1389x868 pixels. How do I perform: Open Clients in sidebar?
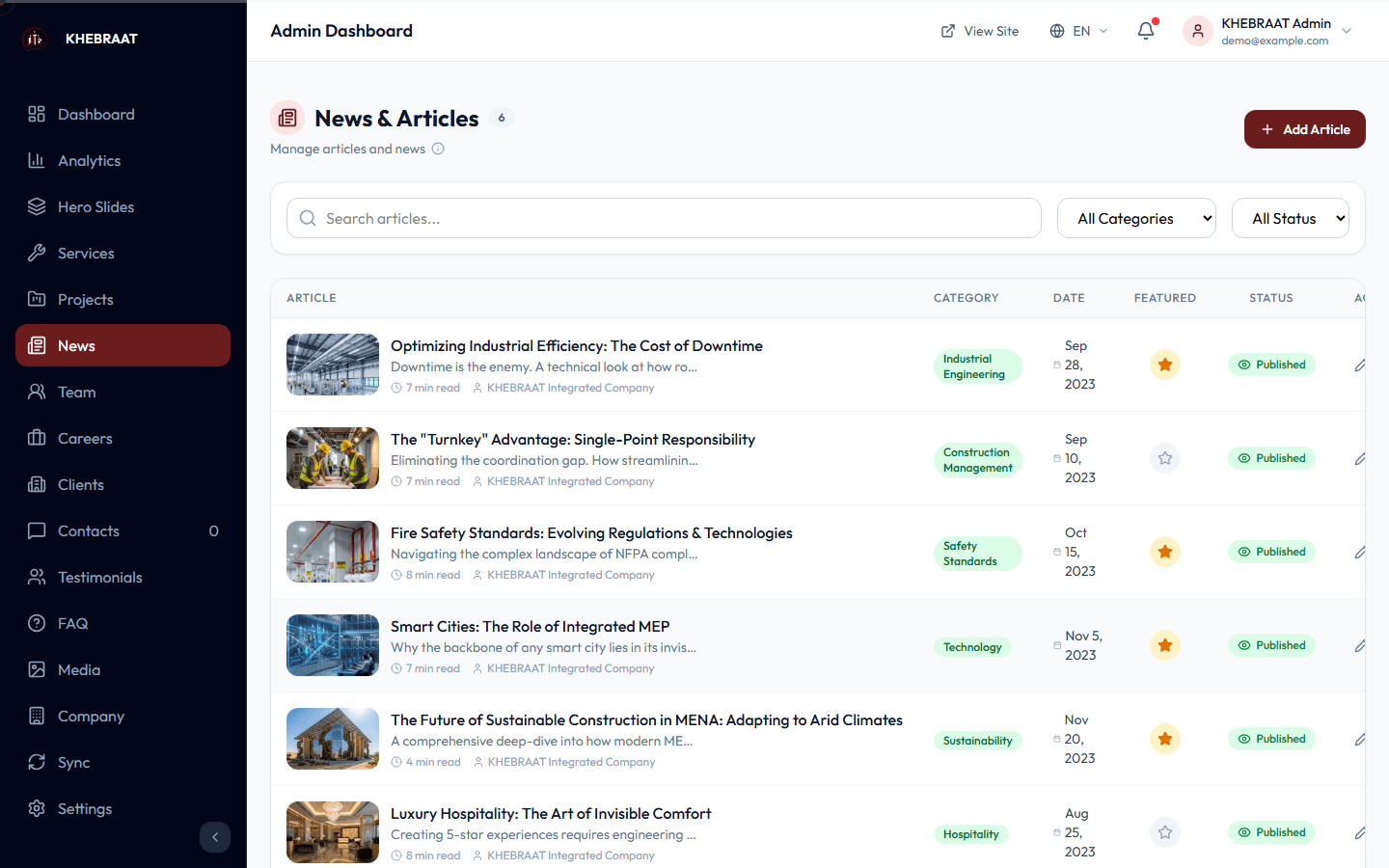click(123, 484)
